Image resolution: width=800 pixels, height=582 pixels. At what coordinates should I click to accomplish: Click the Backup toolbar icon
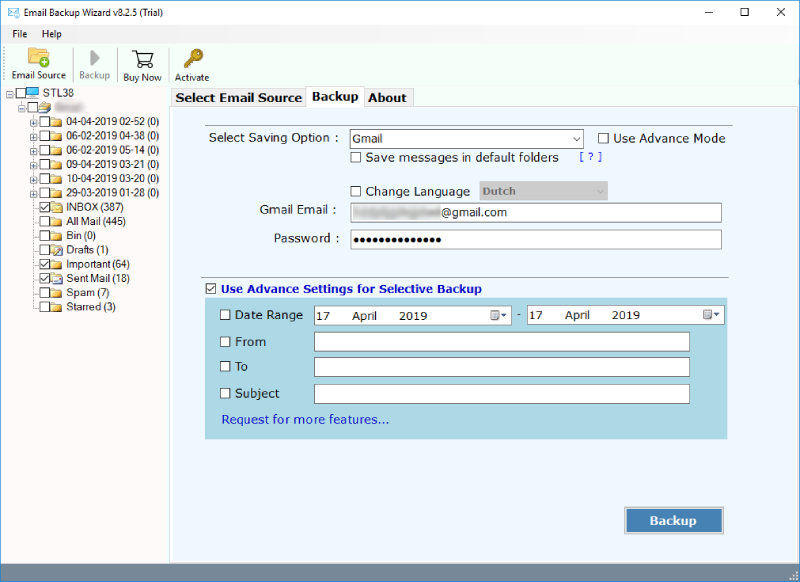click(94, 59)
